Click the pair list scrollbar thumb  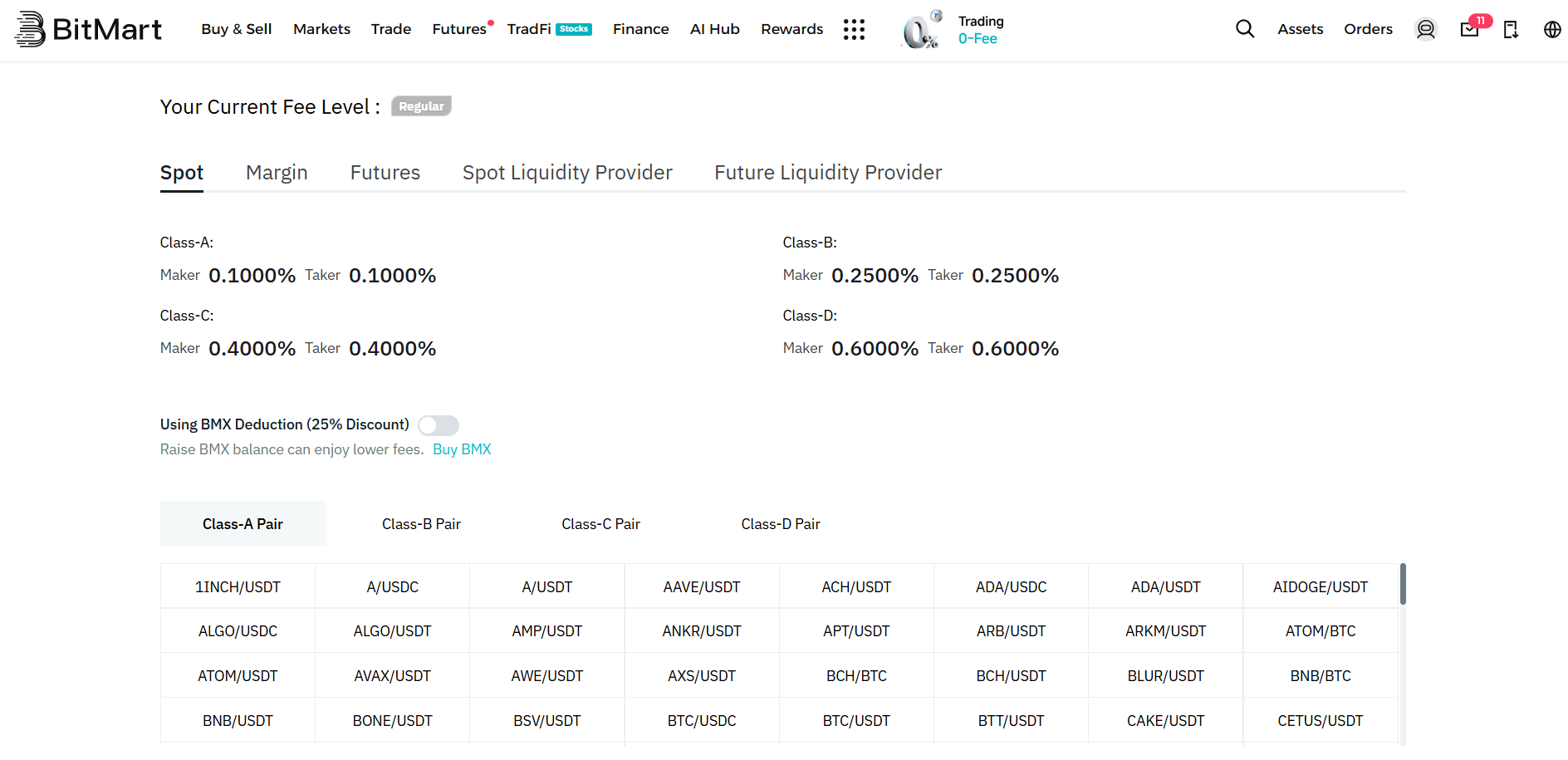[x=1403, y=584]
